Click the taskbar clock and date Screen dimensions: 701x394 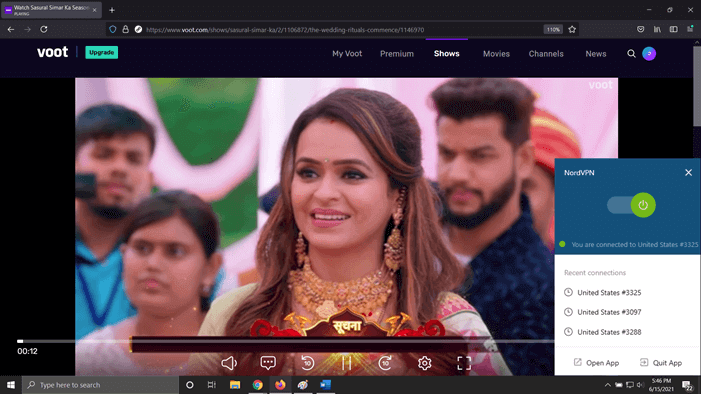click(661, 385)
